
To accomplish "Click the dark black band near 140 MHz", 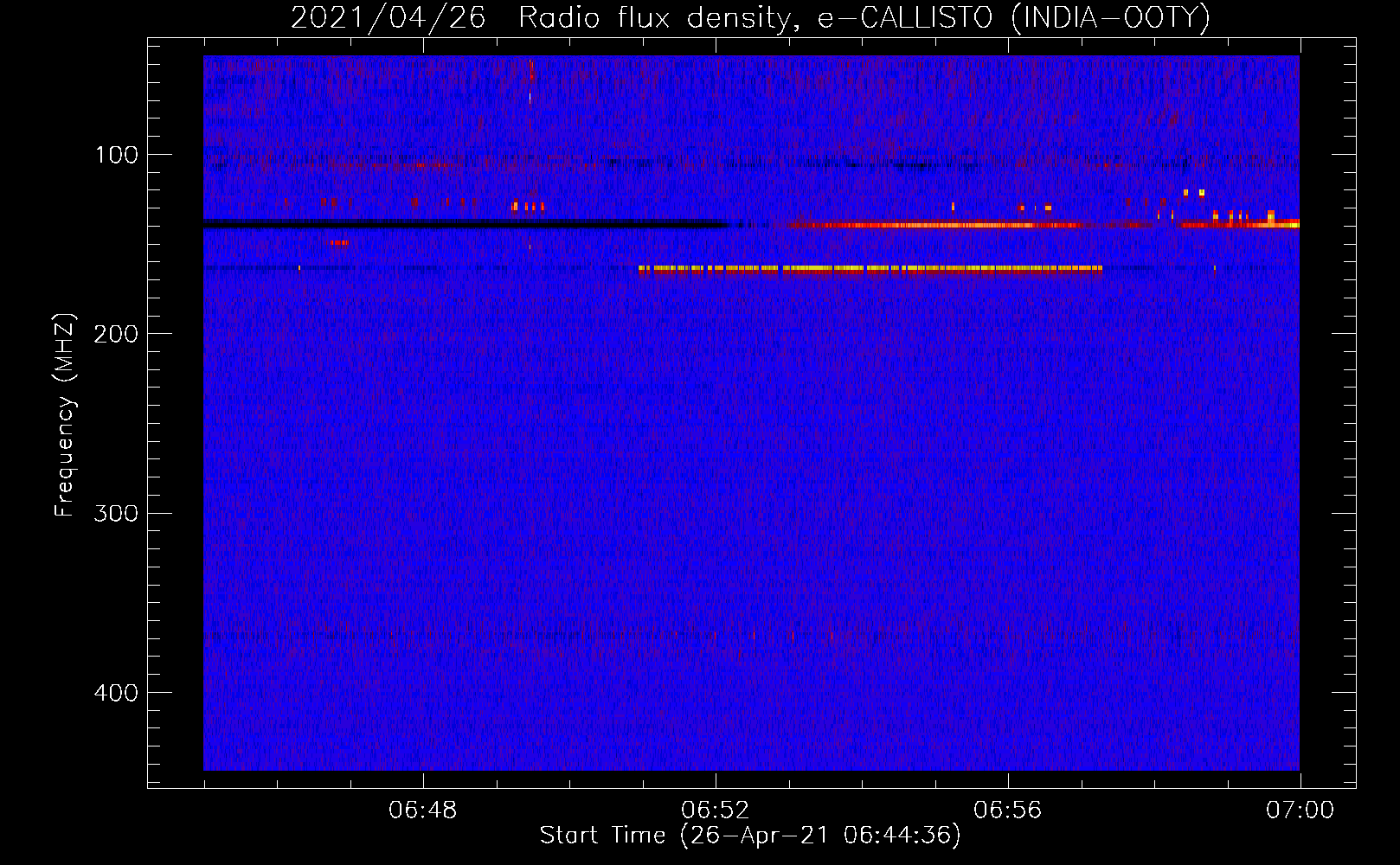I will pyautogui.click(x=467, y=225).
